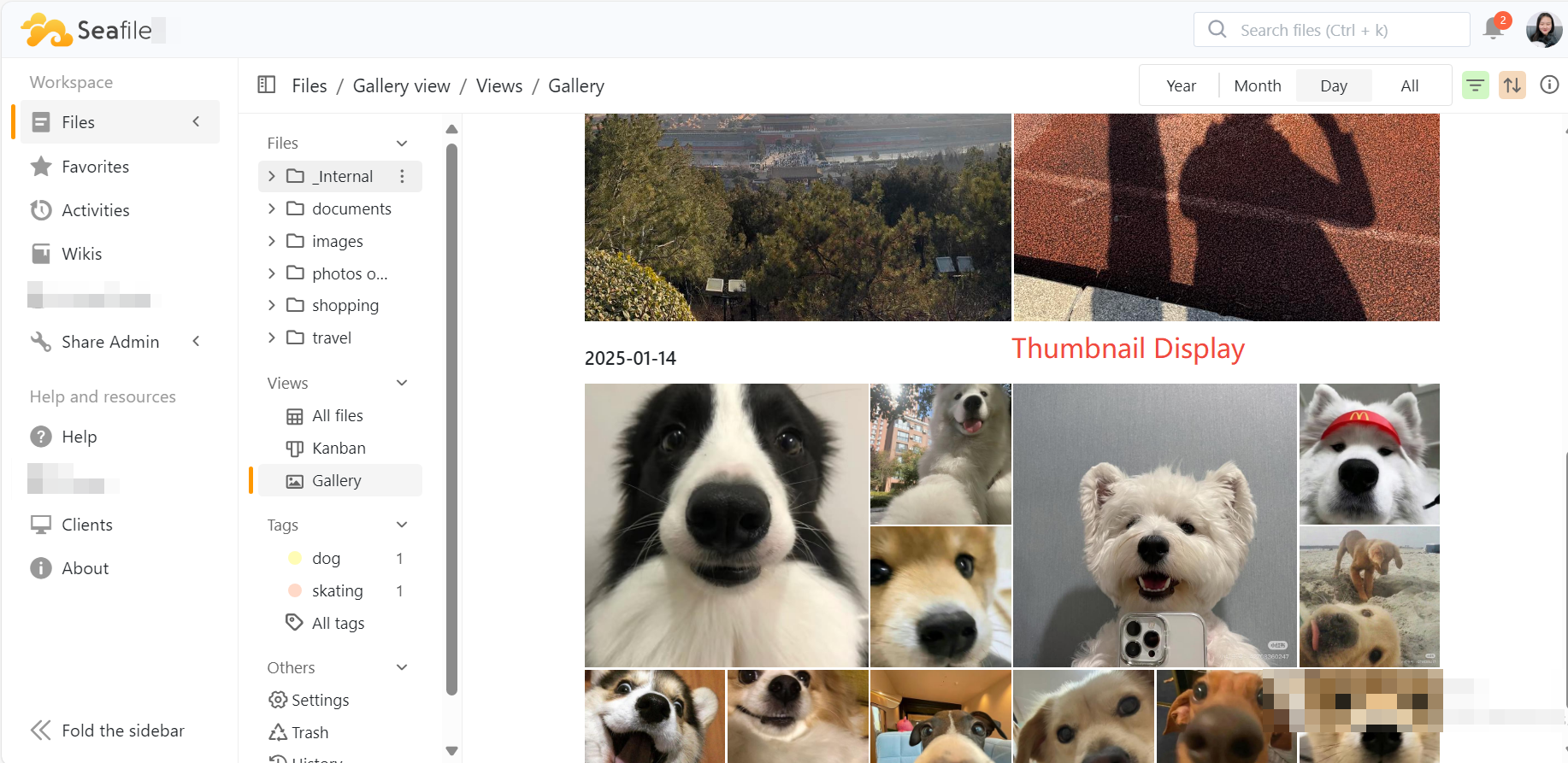Click the user avatar in top right
Viewport: 1568px width, 763px height.
pos(1543,30)
